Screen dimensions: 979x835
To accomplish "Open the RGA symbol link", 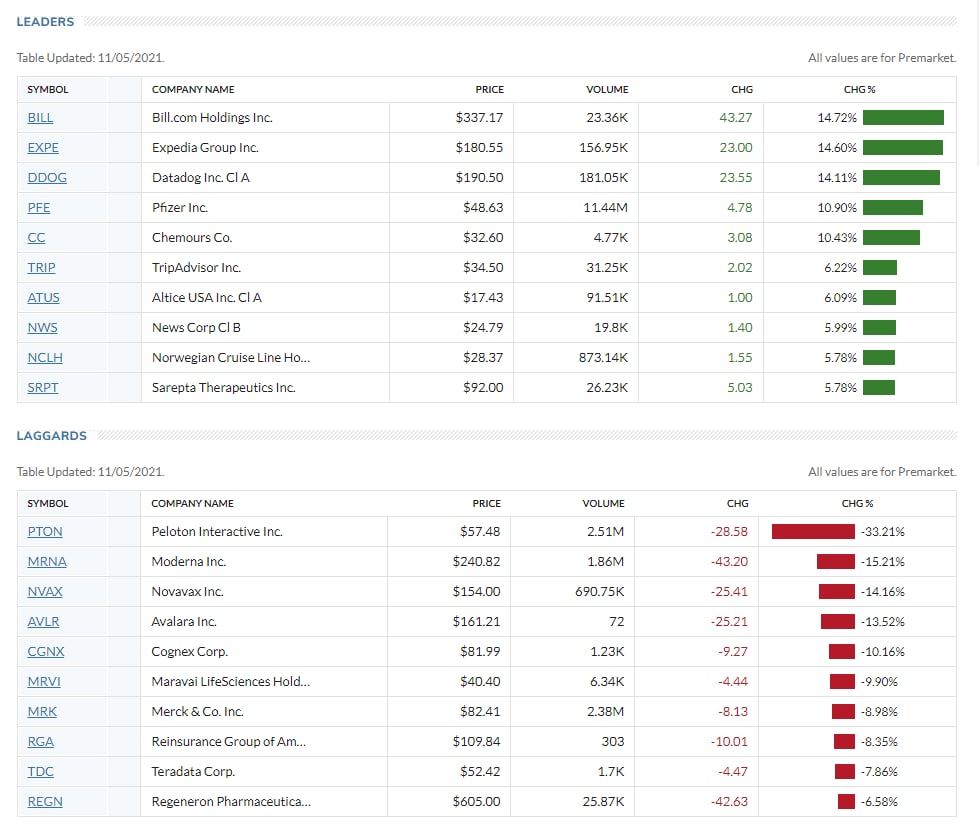I will [41, 741].
